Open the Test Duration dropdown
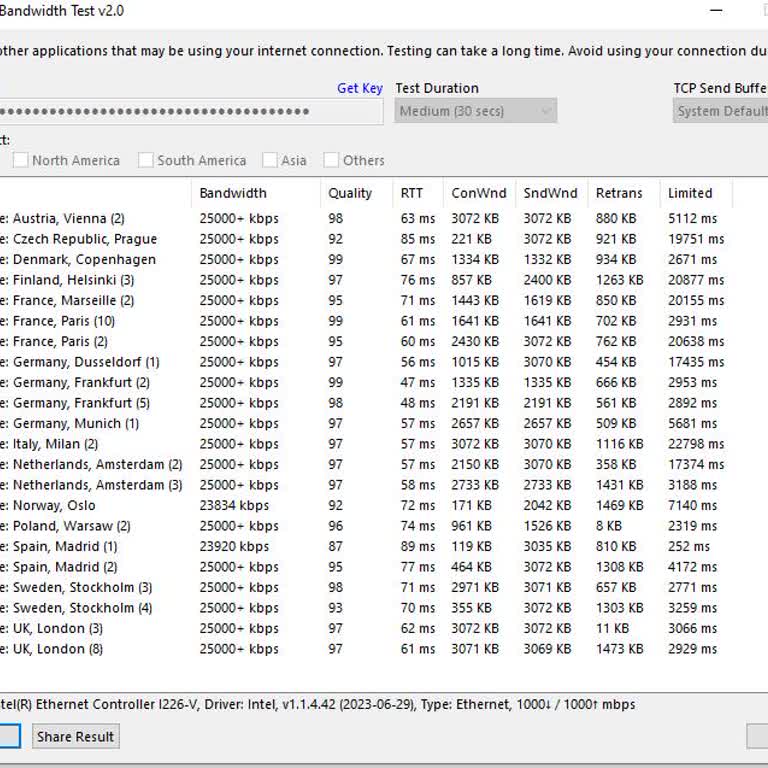The width and height of the screenshot is (768, 768). [475, 111]
